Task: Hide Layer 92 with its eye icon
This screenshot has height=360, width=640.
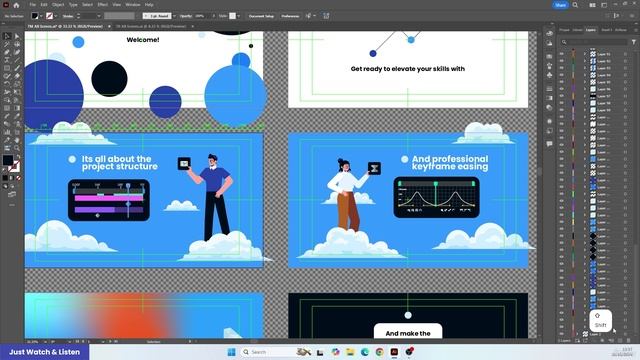Action: tap(562, 61)
